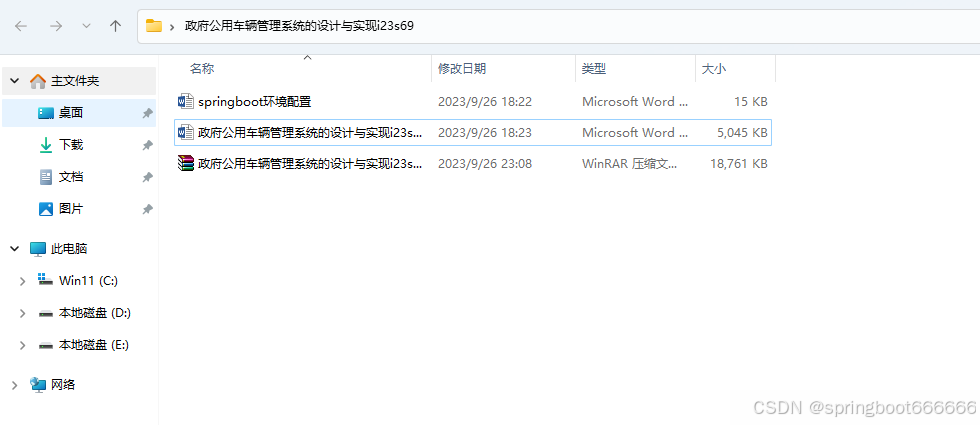Click the WinRAR archive icon
980x425 pixels.
[x=186, y=164]
